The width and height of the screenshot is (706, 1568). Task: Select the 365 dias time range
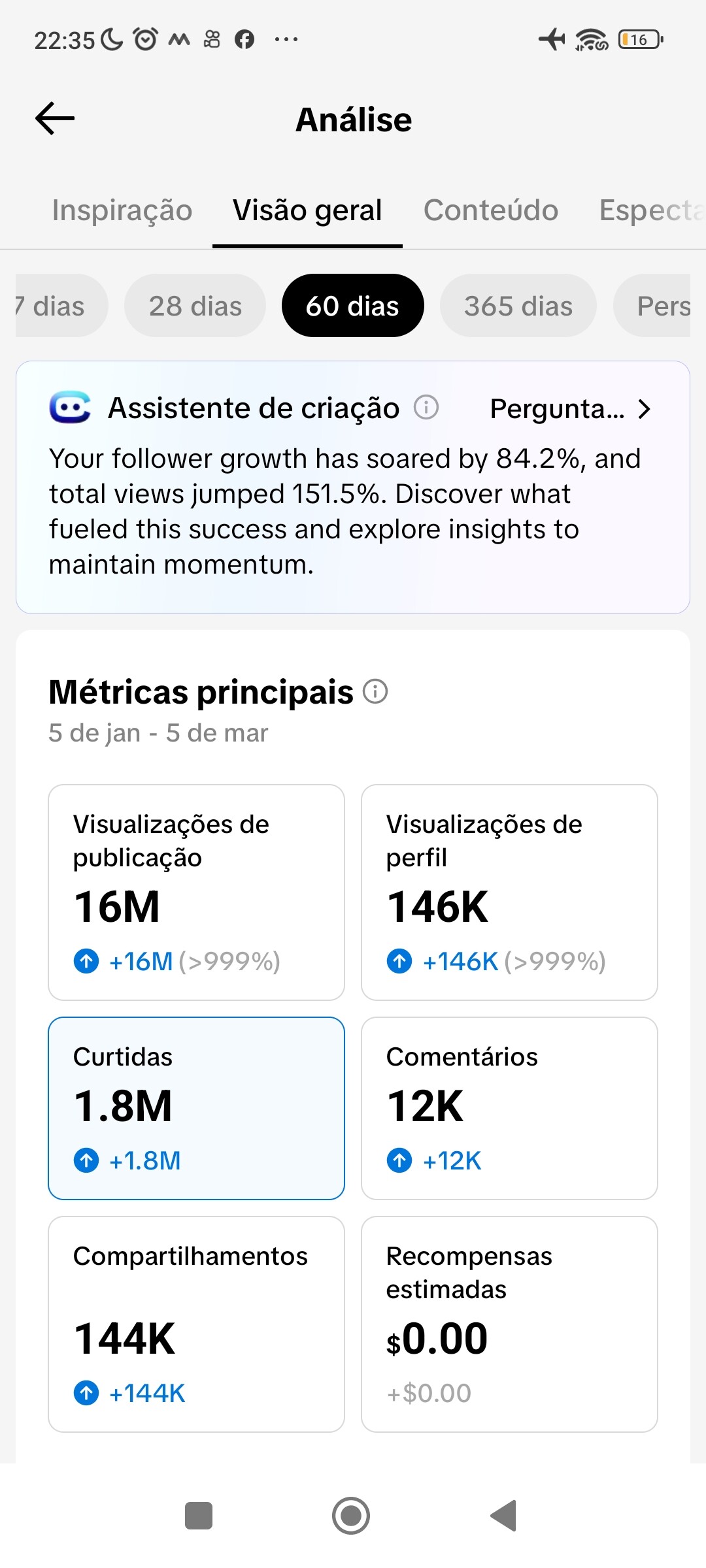coord(518,306)
